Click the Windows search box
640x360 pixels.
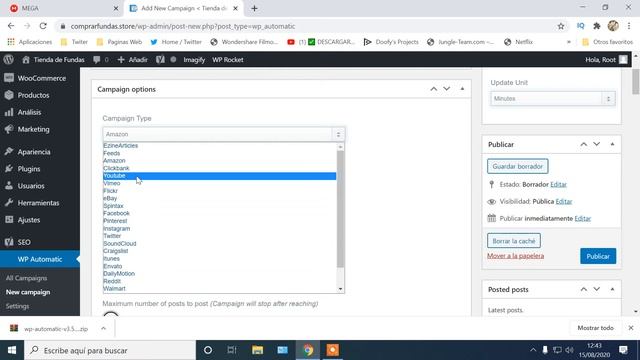pos(110,350)
